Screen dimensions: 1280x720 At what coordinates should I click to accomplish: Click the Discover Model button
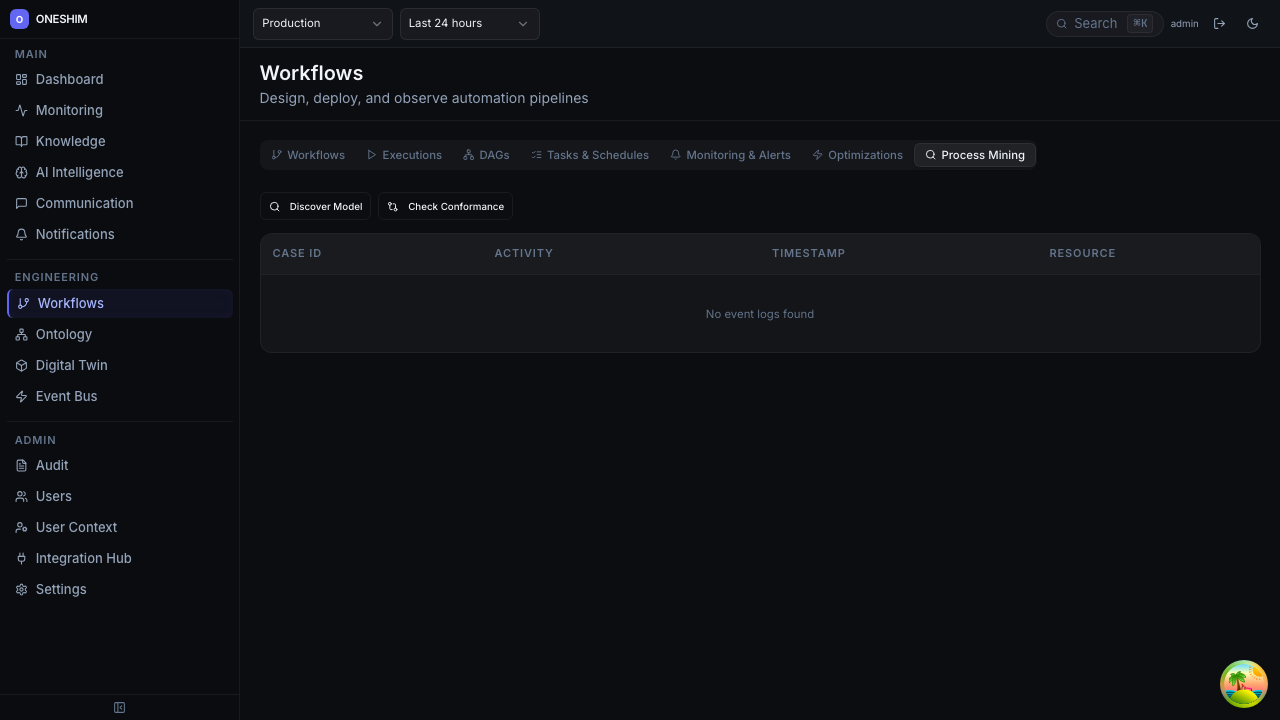tap(315, 206)
